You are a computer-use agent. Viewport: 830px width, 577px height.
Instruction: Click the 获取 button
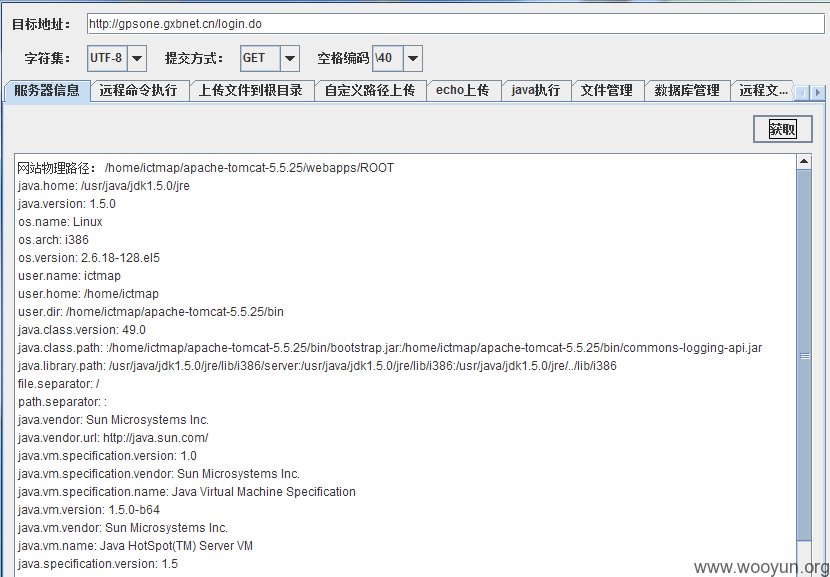[x=782, y=129]
